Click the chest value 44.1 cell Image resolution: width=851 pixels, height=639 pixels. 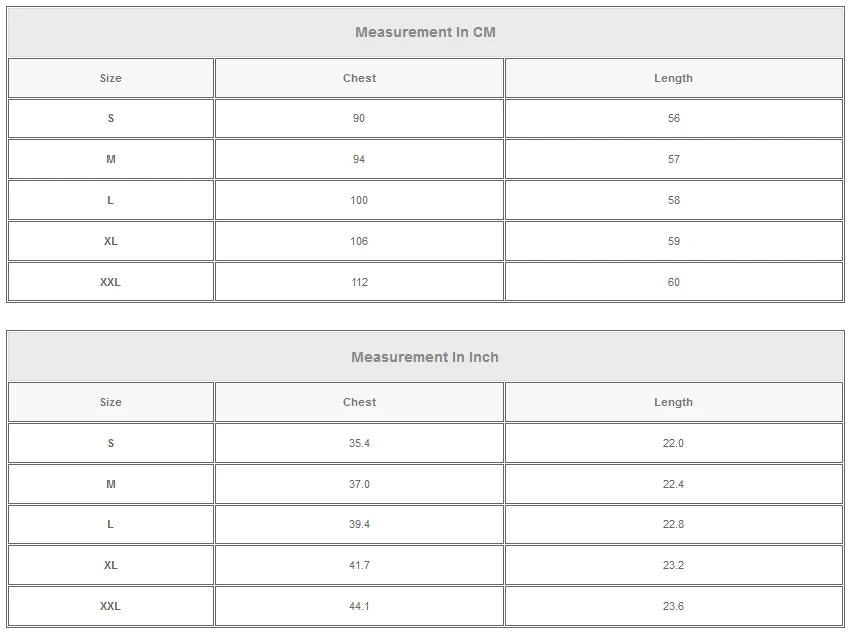click(359, 606)
